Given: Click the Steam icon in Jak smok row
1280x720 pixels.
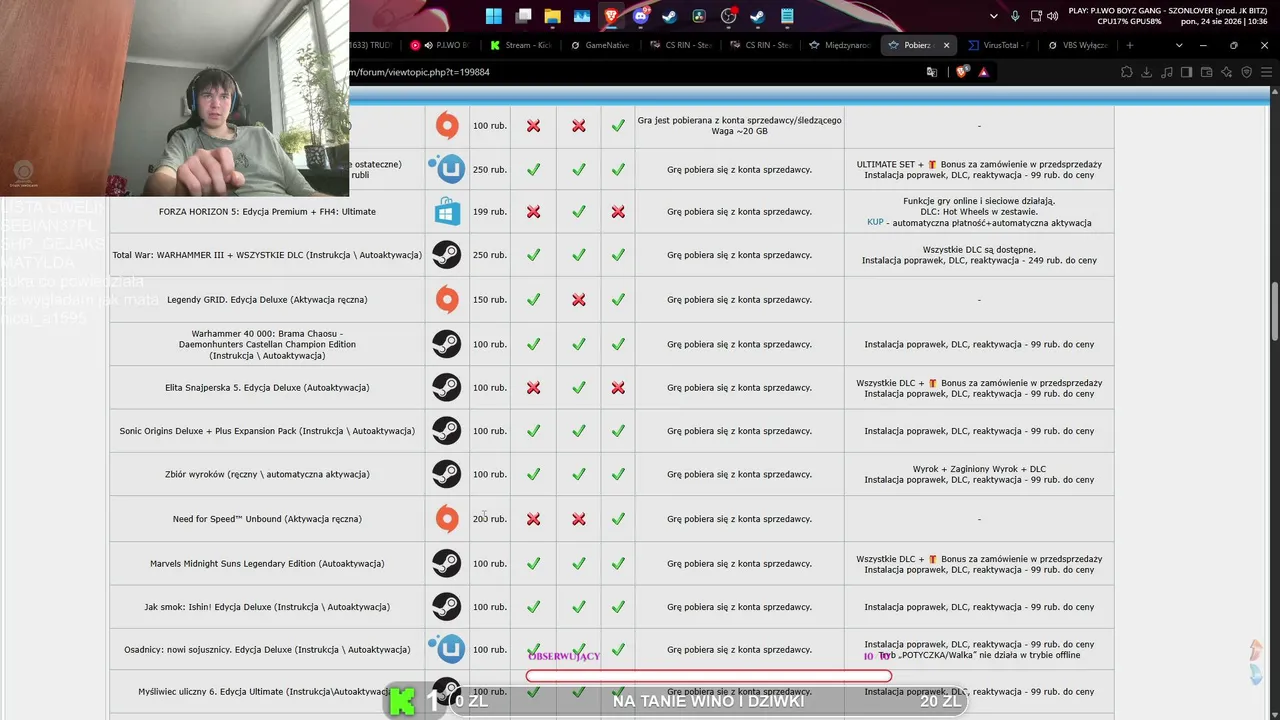Looking at the screenshot, I should point(447,607).
